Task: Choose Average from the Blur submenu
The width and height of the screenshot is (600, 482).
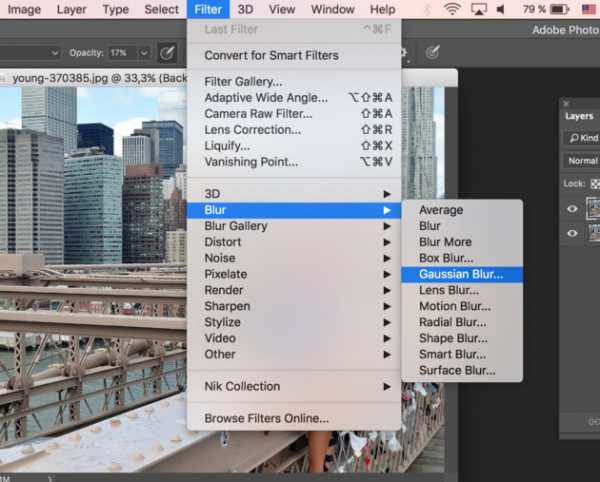Action: coord(462,210)
